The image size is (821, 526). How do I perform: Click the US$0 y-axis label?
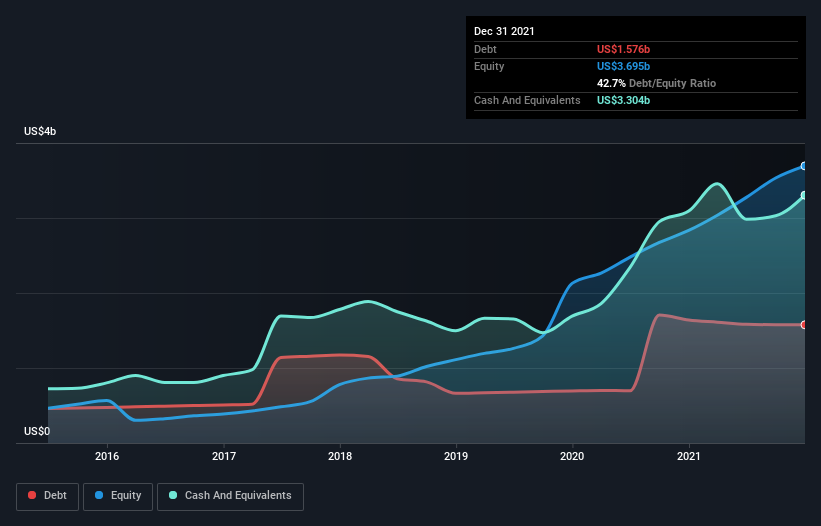[x=37, y=431]
